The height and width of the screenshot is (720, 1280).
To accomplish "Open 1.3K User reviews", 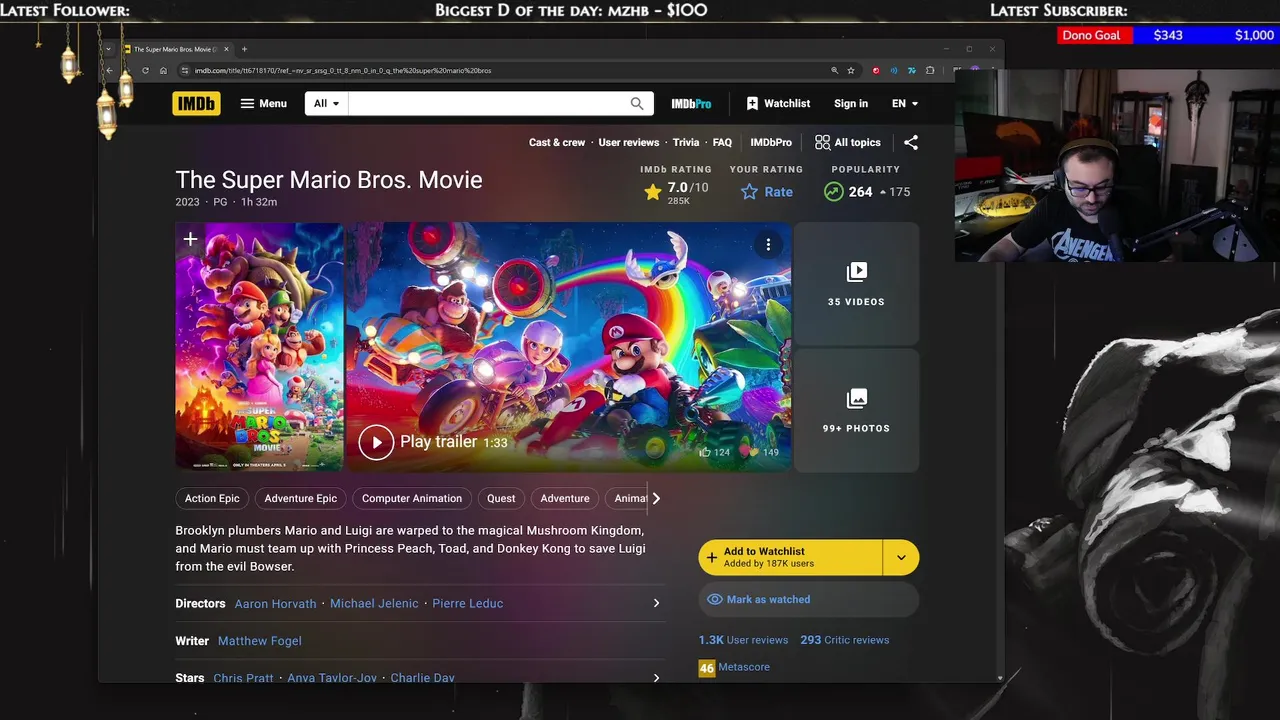I will click(743, 640).
